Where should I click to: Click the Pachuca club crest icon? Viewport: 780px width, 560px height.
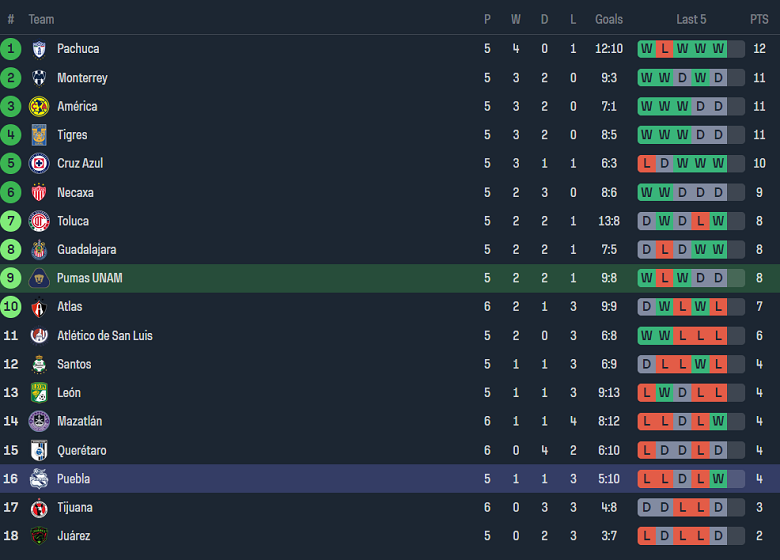[x=39, y=49]
